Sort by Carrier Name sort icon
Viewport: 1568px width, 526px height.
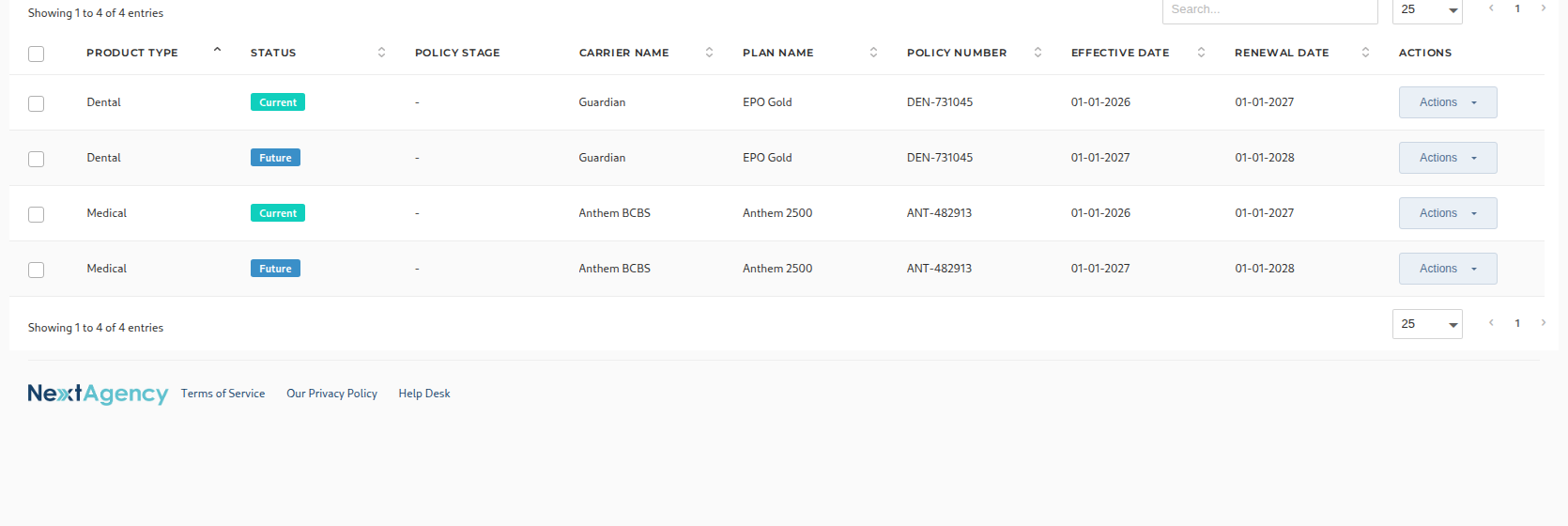(709, 53)
